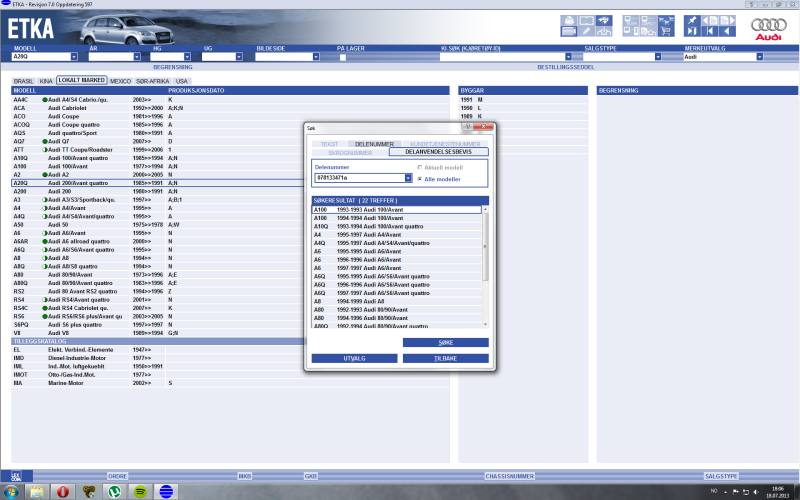The height and width of the screenshot is (500, 800).
Task: Open the Delenummer dropdown in search dialog
Action: (x=408, y=178)
